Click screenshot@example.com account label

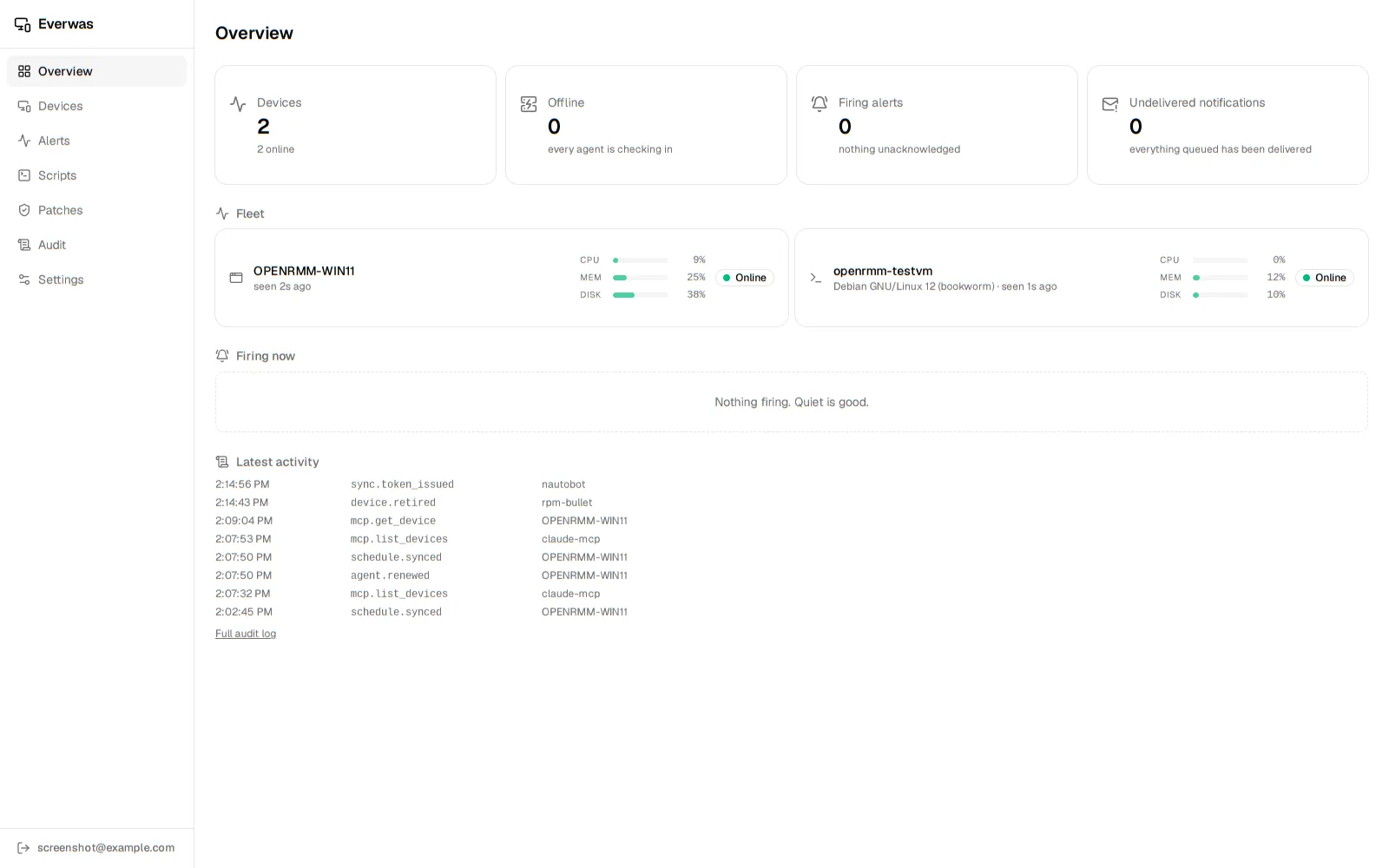point(106,848)
